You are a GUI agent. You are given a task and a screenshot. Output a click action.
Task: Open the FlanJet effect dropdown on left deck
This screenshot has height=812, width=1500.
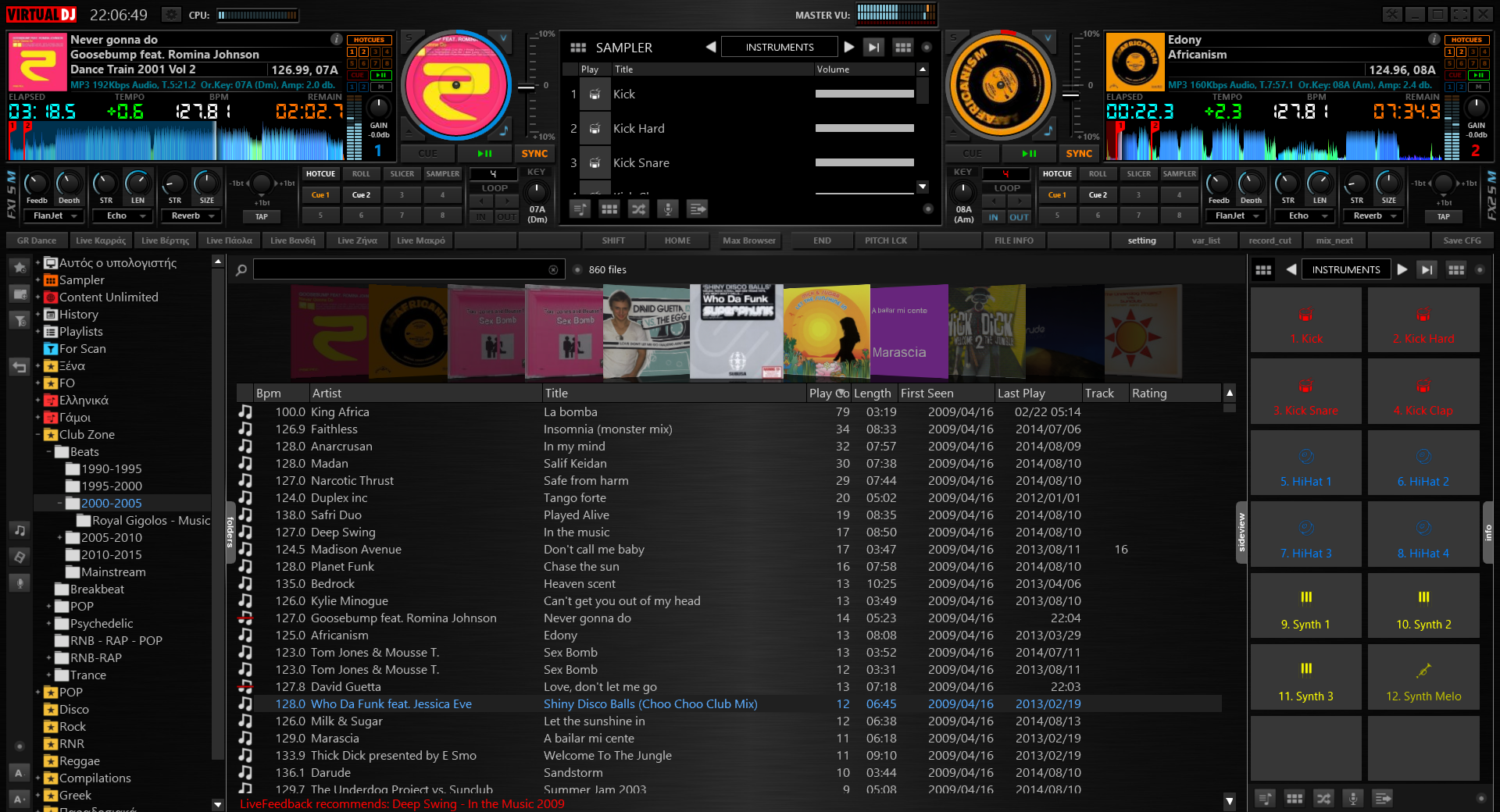(53, 216)
